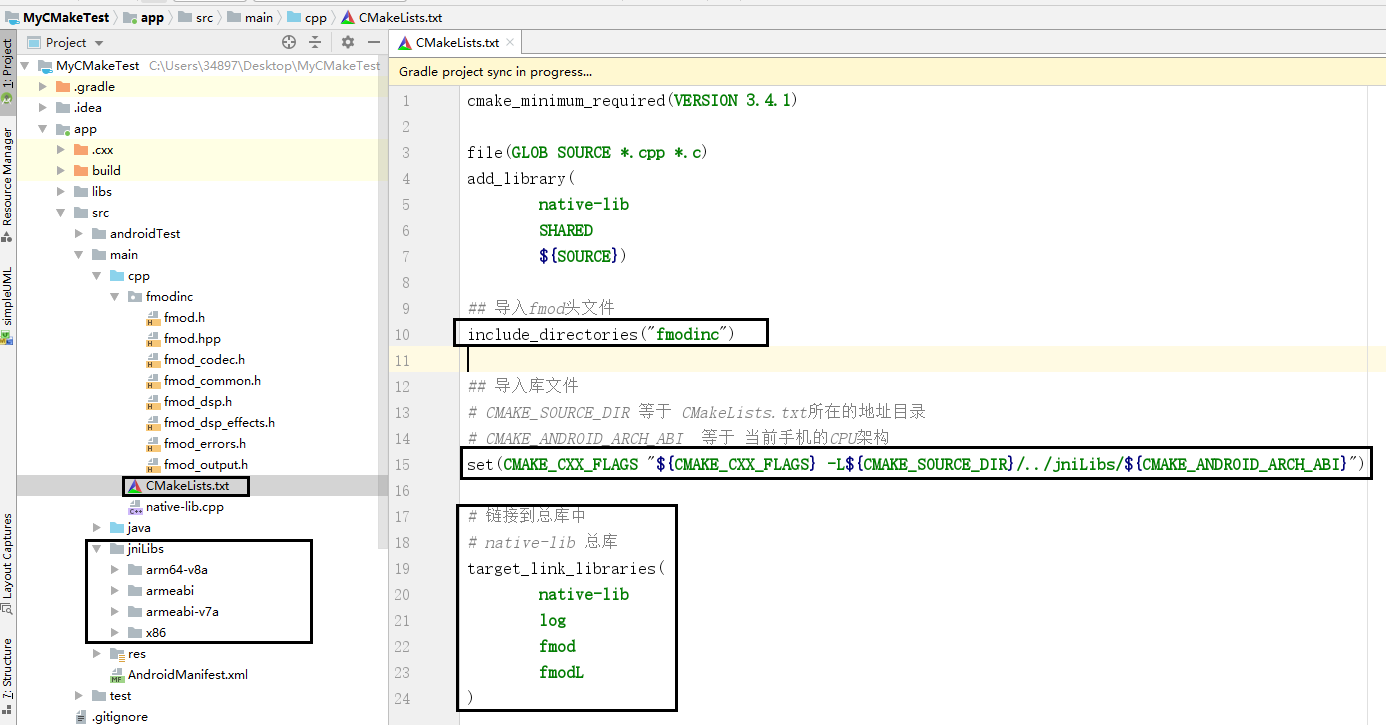Screen dimensions: 1386x725
Task: Select the fmod_common.h file icon
Action: click(x=153, y=381)
